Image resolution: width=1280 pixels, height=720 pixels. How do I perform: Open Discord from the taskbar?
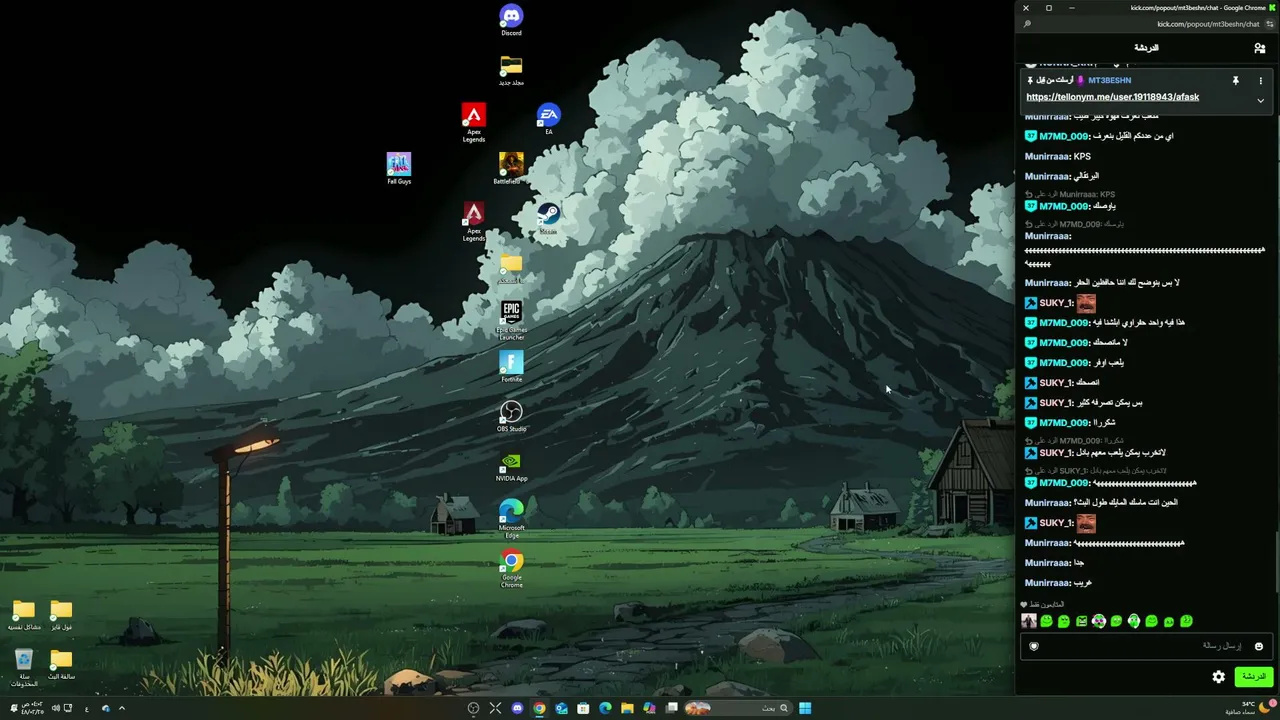point(517,708)
